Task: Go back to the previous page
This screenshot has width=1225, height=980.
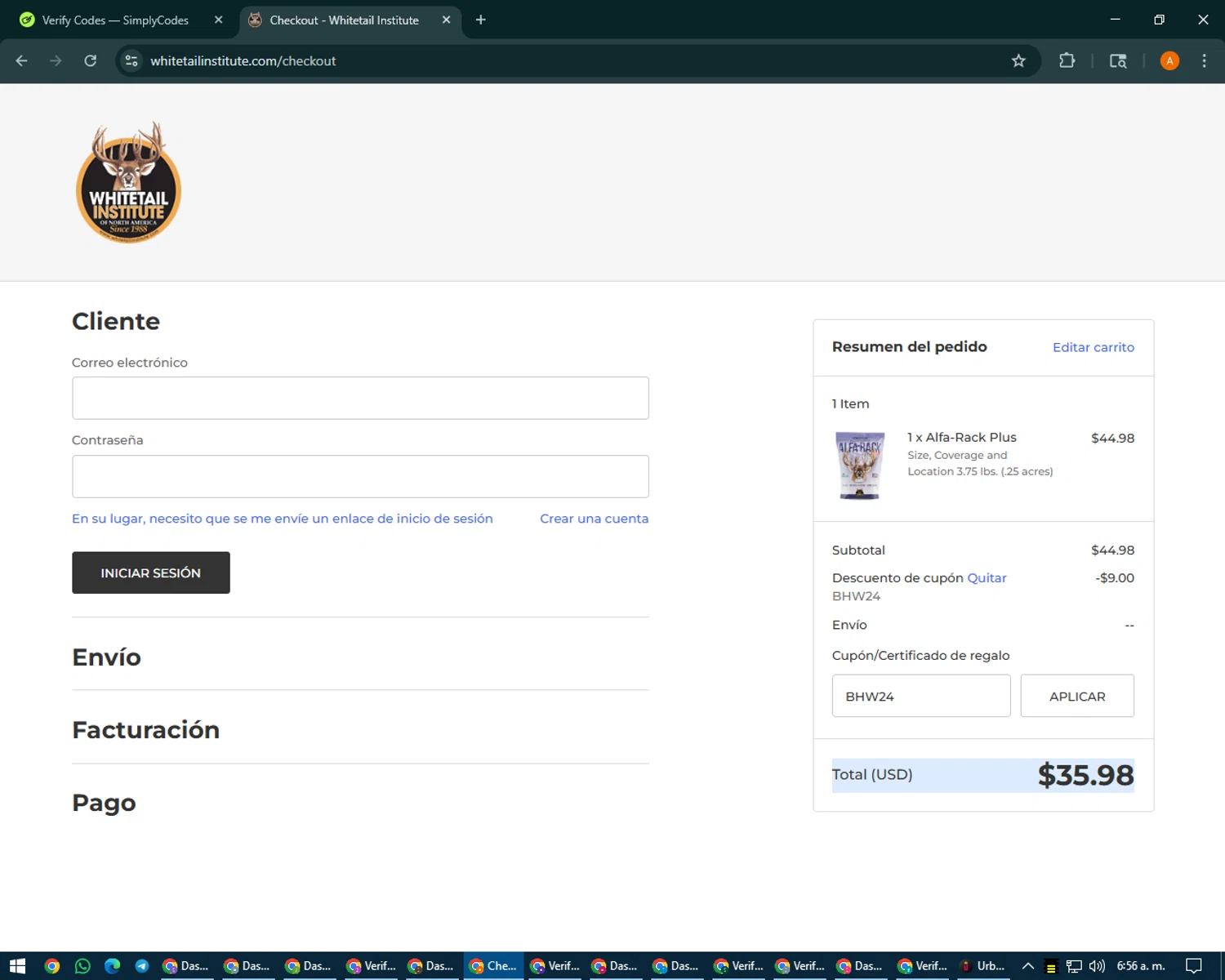Action: tap(22, 60)
